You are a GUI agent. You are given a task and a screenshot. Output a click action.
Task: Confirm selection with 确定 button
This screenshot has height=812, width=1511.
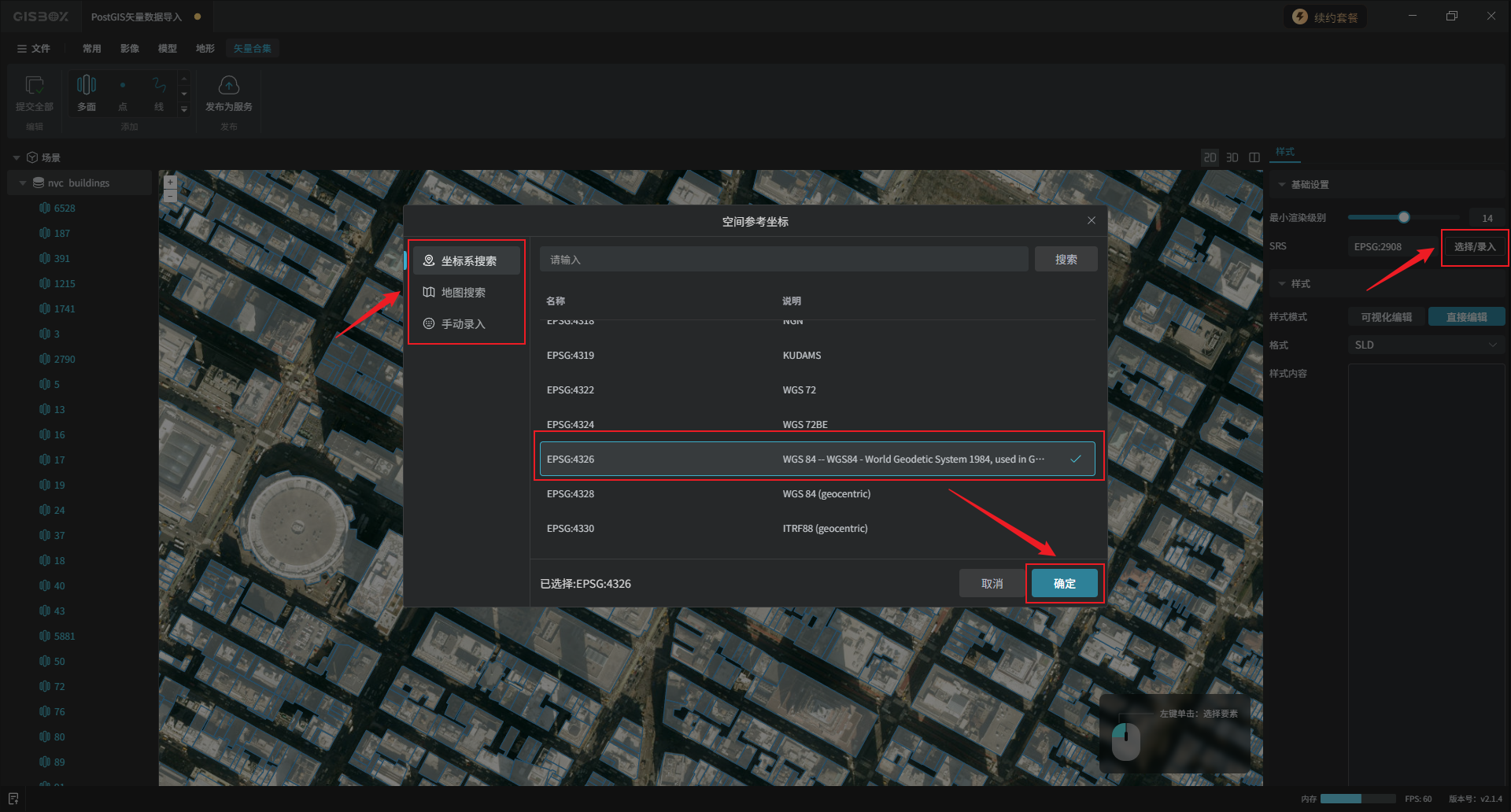(x=1064, y=583)
